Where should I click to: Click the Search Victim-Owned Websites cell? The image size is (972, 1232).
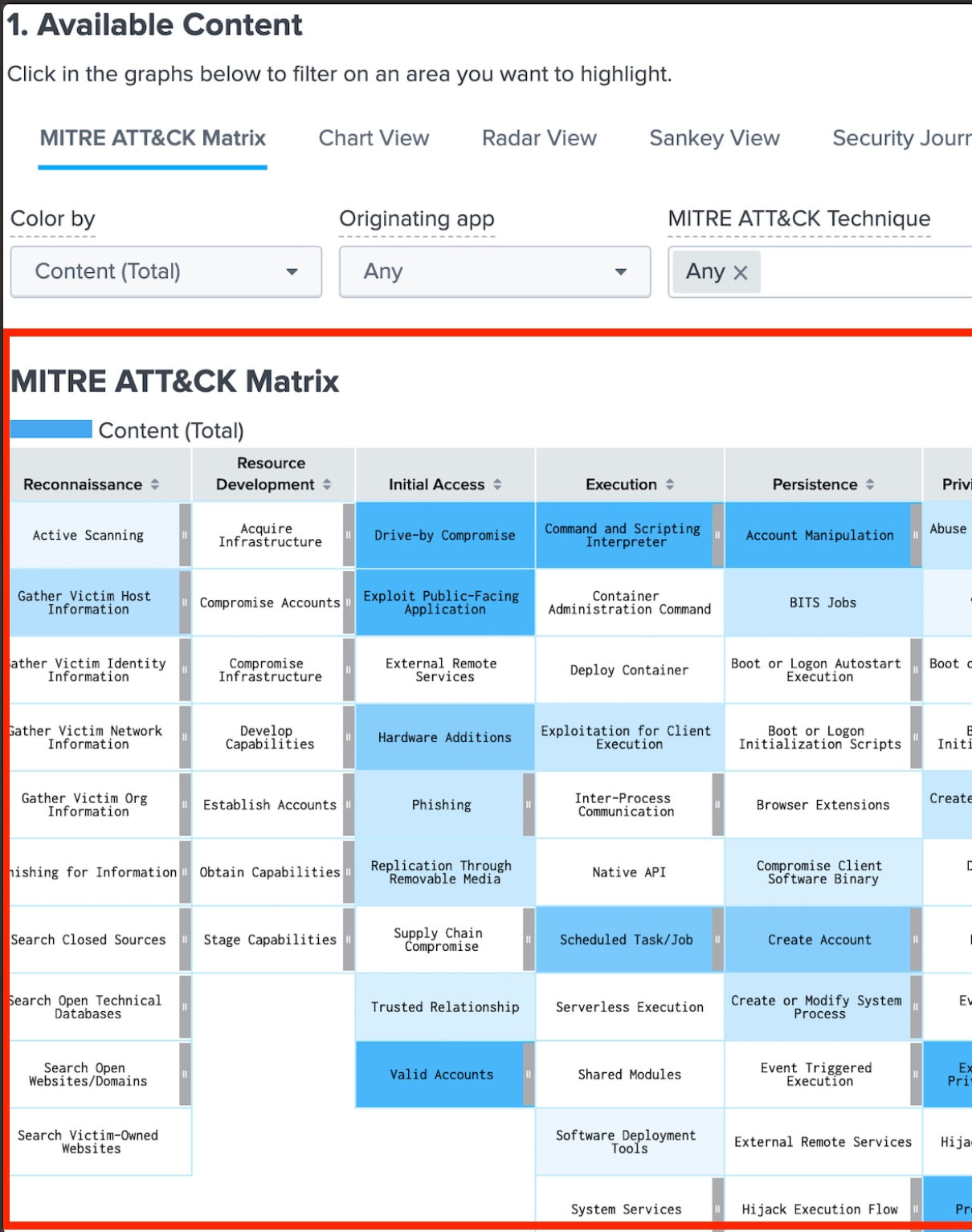point(100,1142)
